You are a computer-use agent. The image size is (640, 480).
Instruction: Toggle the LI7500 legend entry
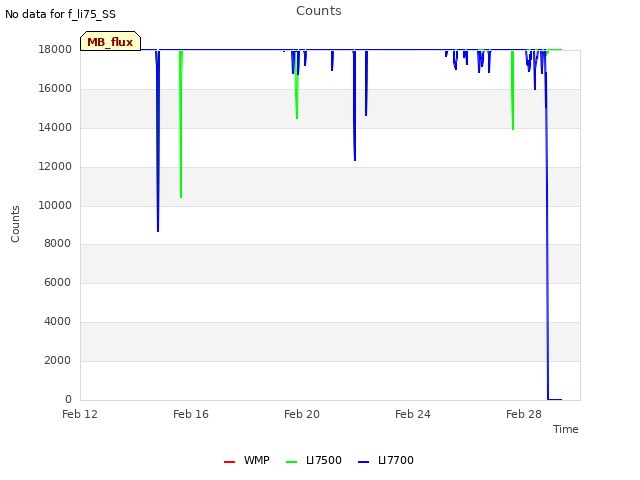[314, 460]
